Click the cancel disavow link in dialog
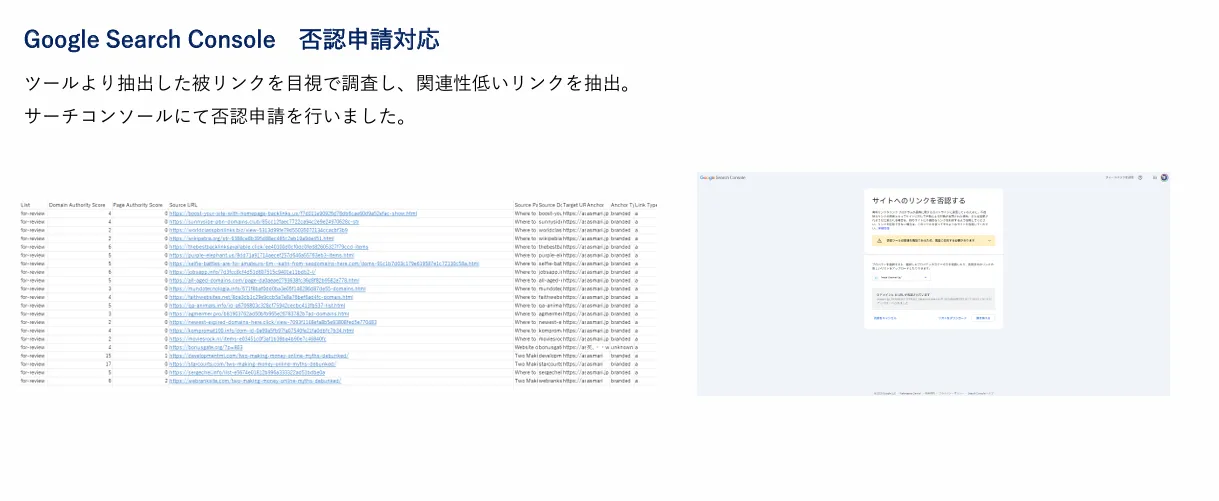Image resolution: width=1219 pixels, height=501 pixels. point(885,318)
